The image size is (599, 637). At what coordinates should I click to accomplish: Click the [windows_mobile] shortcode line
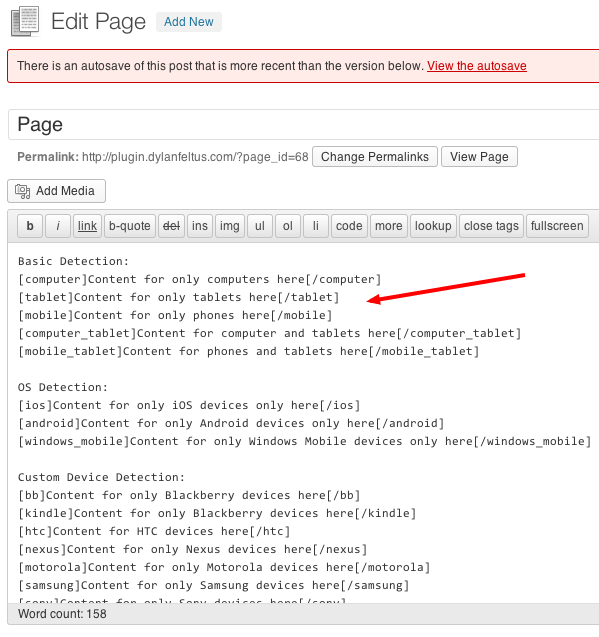pos(304,441)
